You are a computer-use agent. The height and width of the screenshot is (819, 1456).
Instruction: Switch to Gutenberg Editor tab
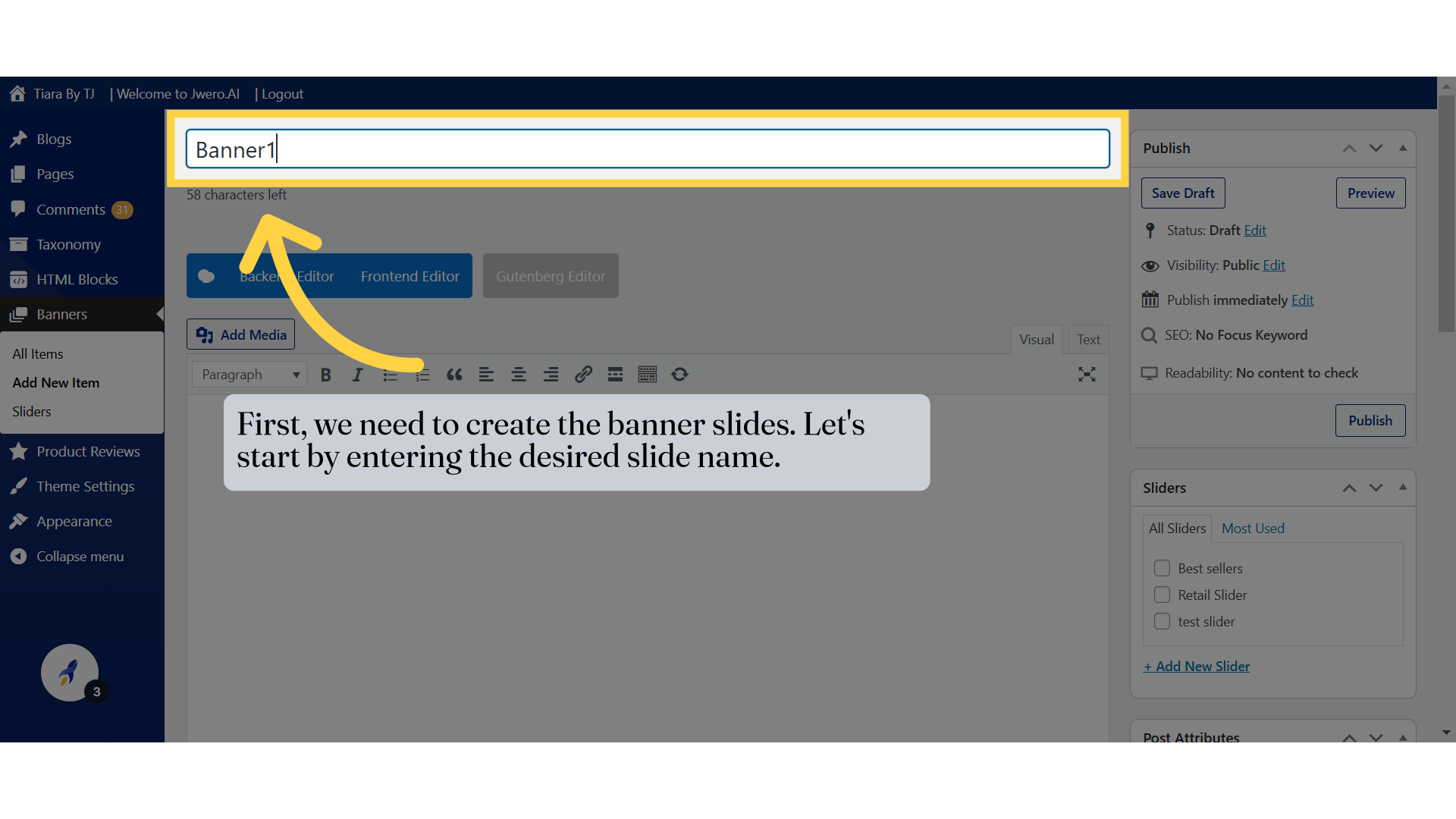point(550,275)
